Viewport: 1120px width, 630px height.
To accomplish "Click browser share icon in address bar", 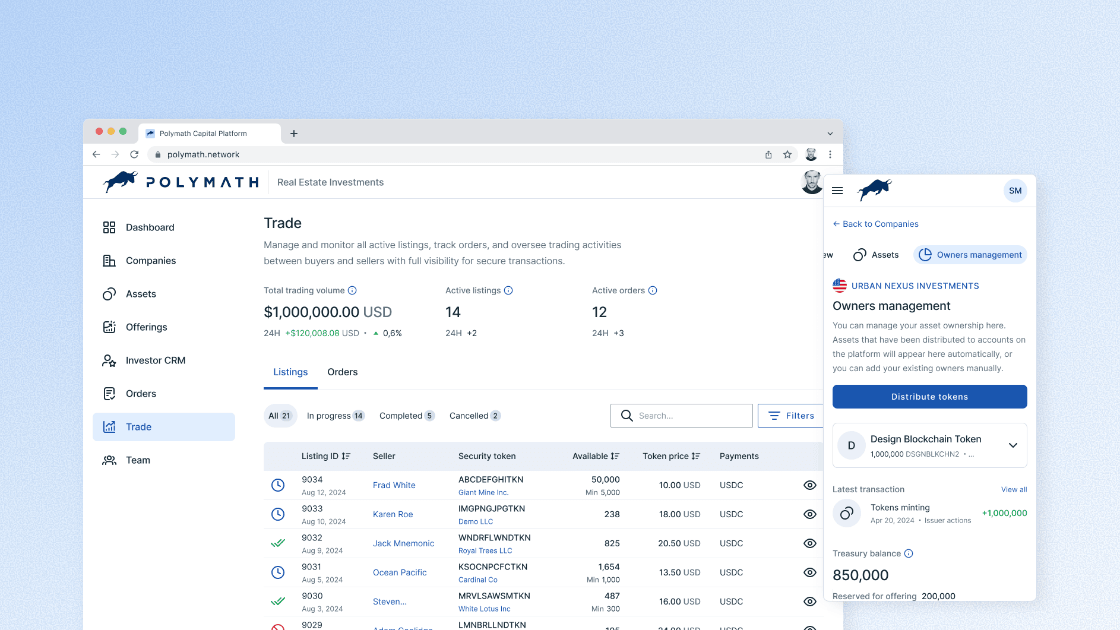I will [x=769, y=154].
